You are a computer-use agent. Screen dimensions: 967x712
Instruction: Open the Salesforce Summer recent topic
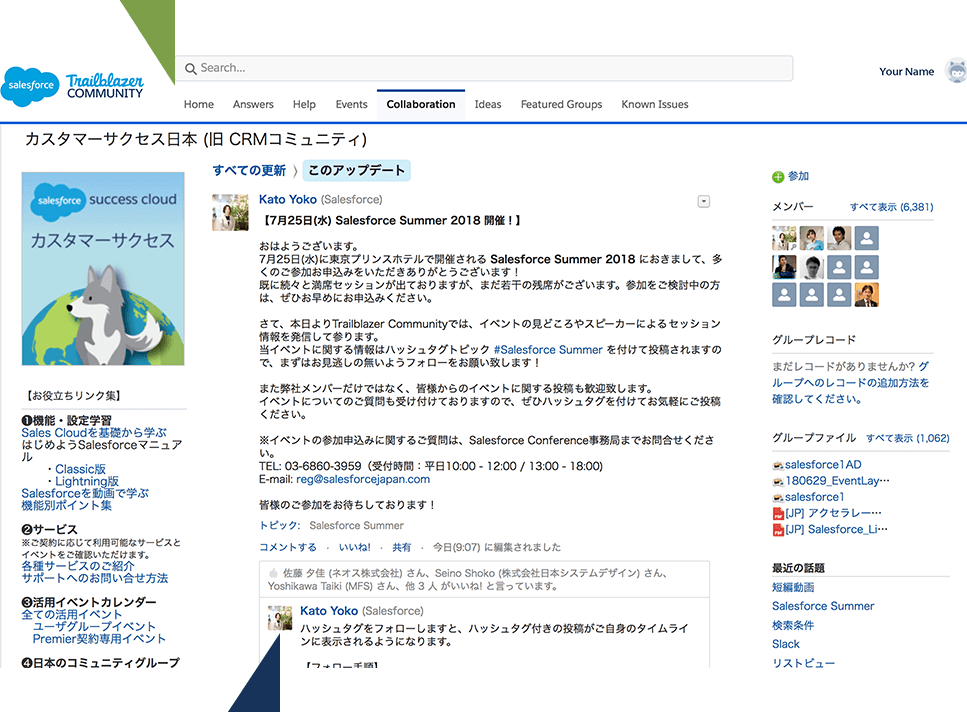pos(823,606)
